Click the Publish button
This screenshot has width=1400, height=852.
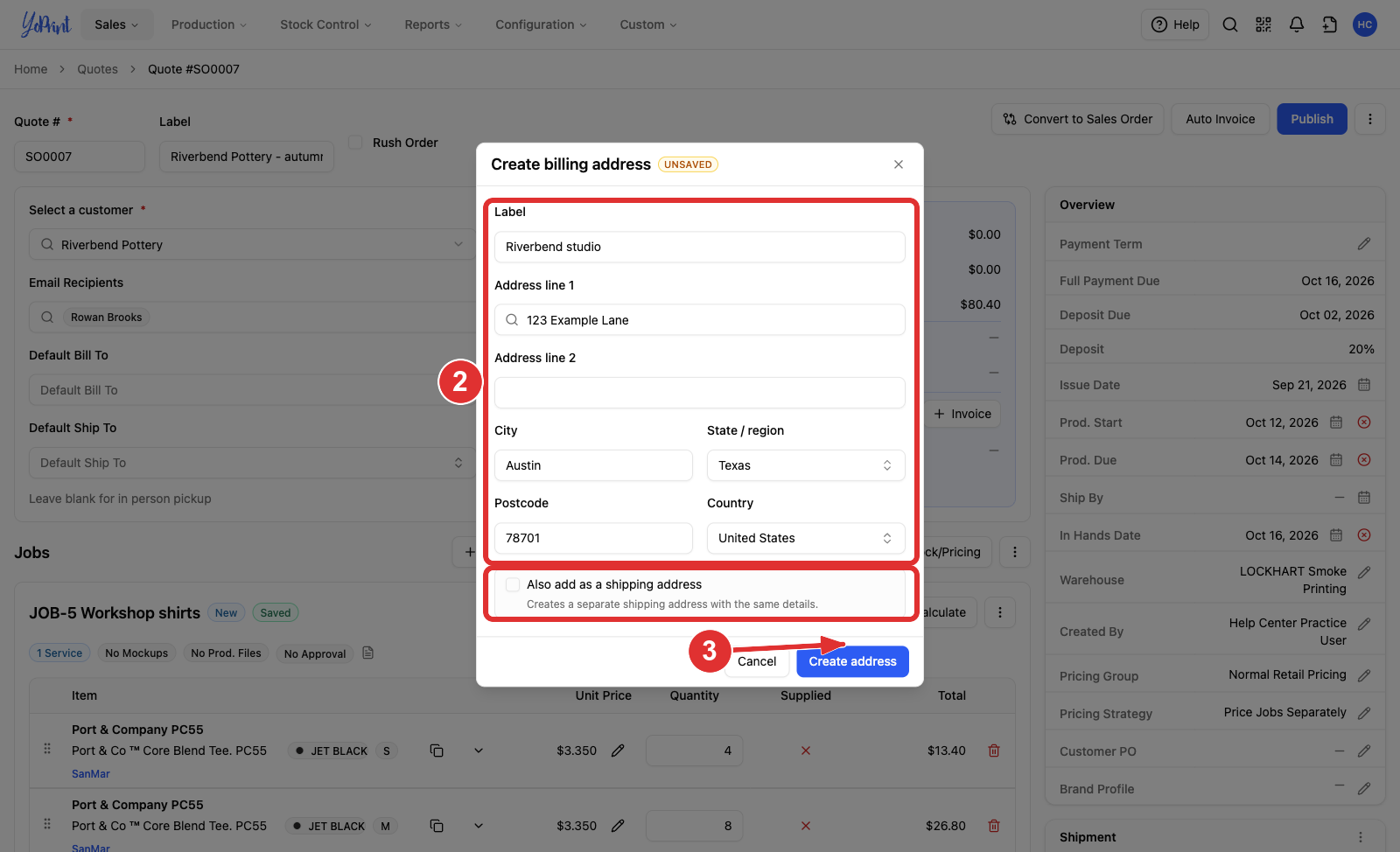(1312, 119)
